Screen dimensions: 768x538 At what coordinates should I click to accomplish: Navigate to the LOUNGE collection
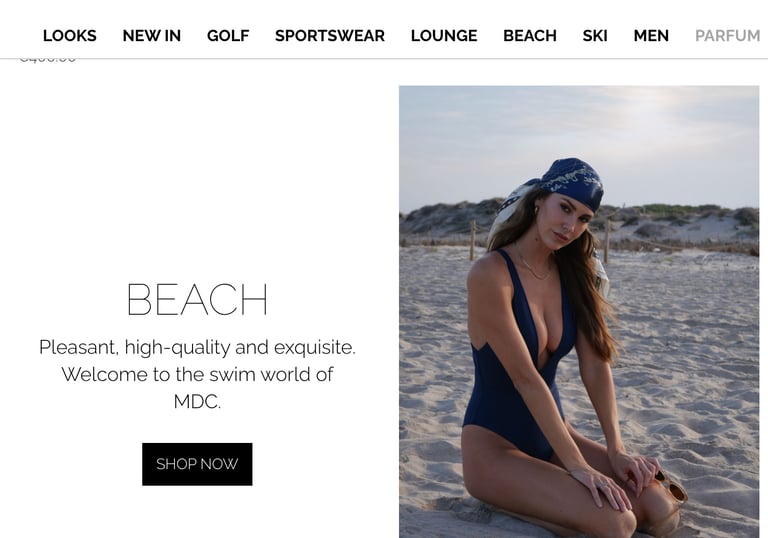click(444, 36)
